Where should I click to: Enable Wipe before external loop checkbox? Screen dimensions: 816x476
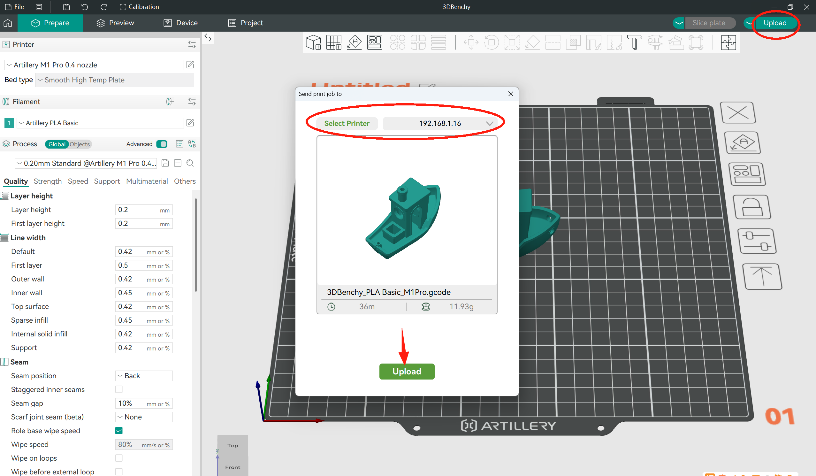(119, 472)
